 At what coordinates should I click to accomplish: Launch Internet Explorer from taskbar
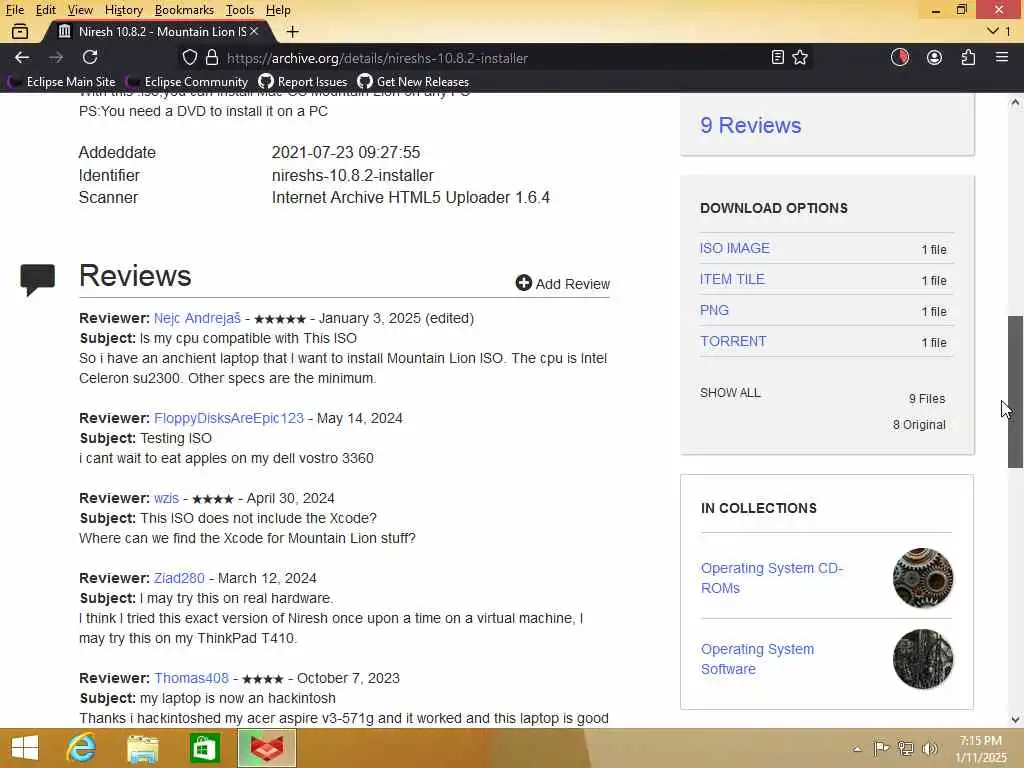(x=81, y=748)
